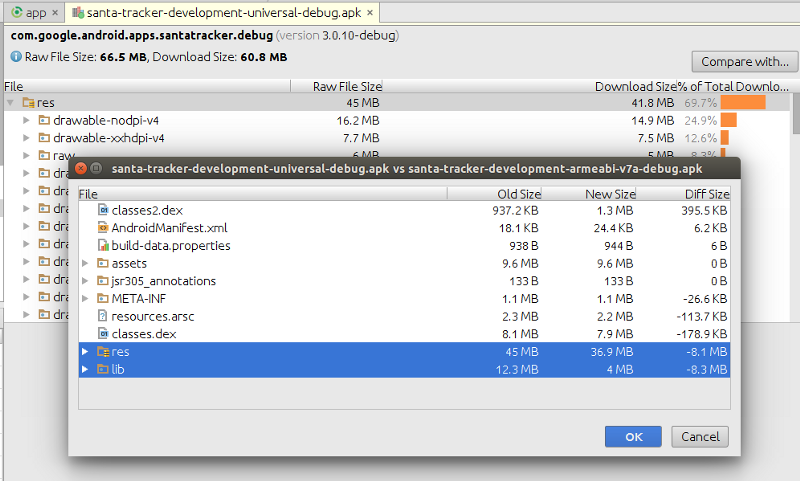Sort by New Size column
Viewport: 800px width, 481px height.
click(589, 194)
